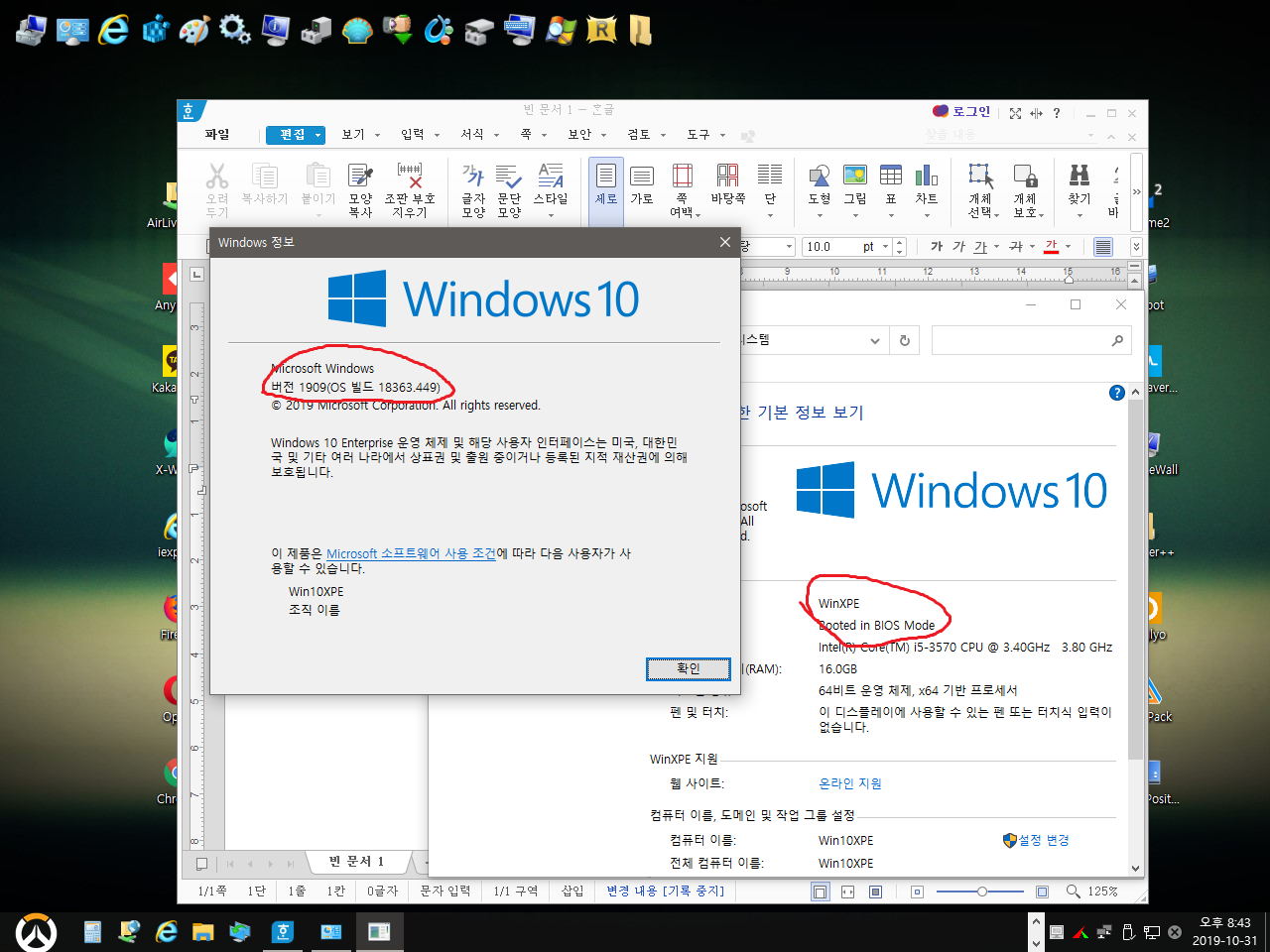Click the zoom magnifier icon in status bar
Image resolution: width=1270 pixels, height=952 pixels.
[1074, 892]
